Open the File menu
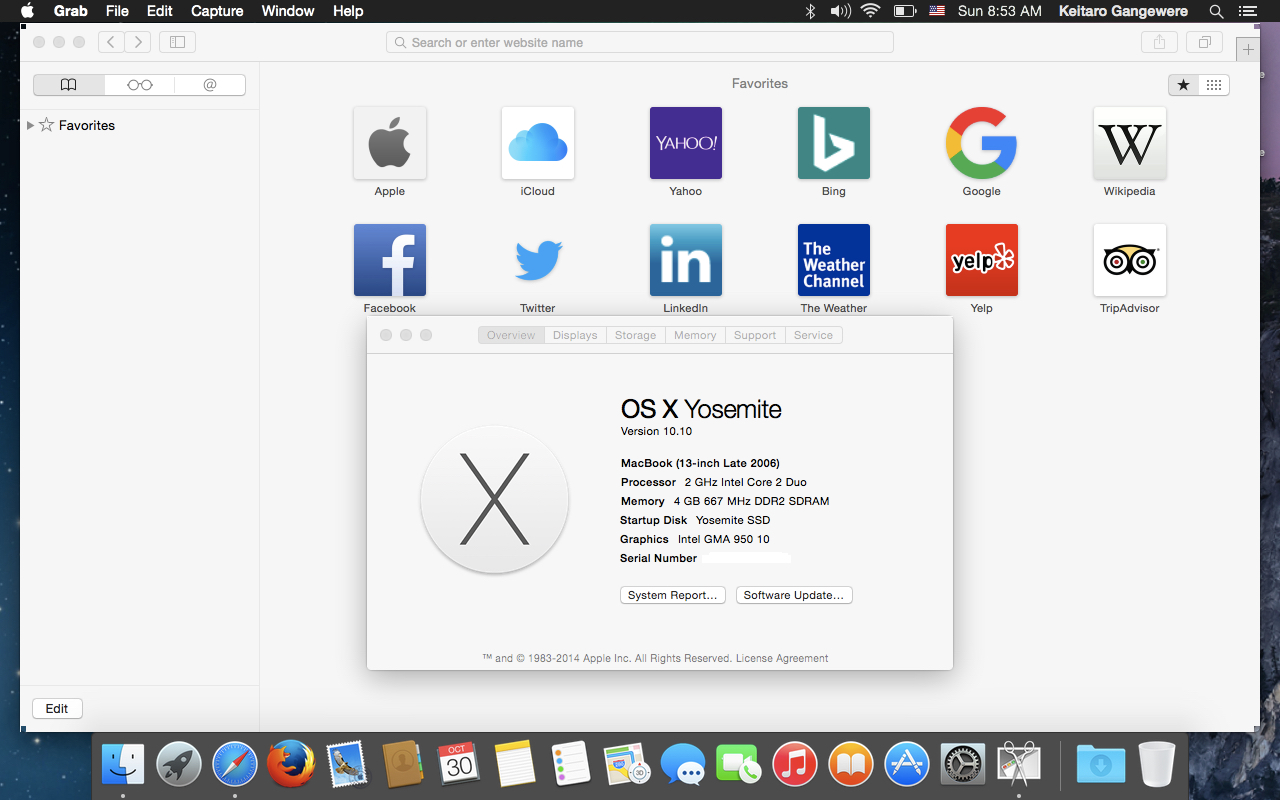This screenshot has height=800, width=1280. (x=117, y=11)
